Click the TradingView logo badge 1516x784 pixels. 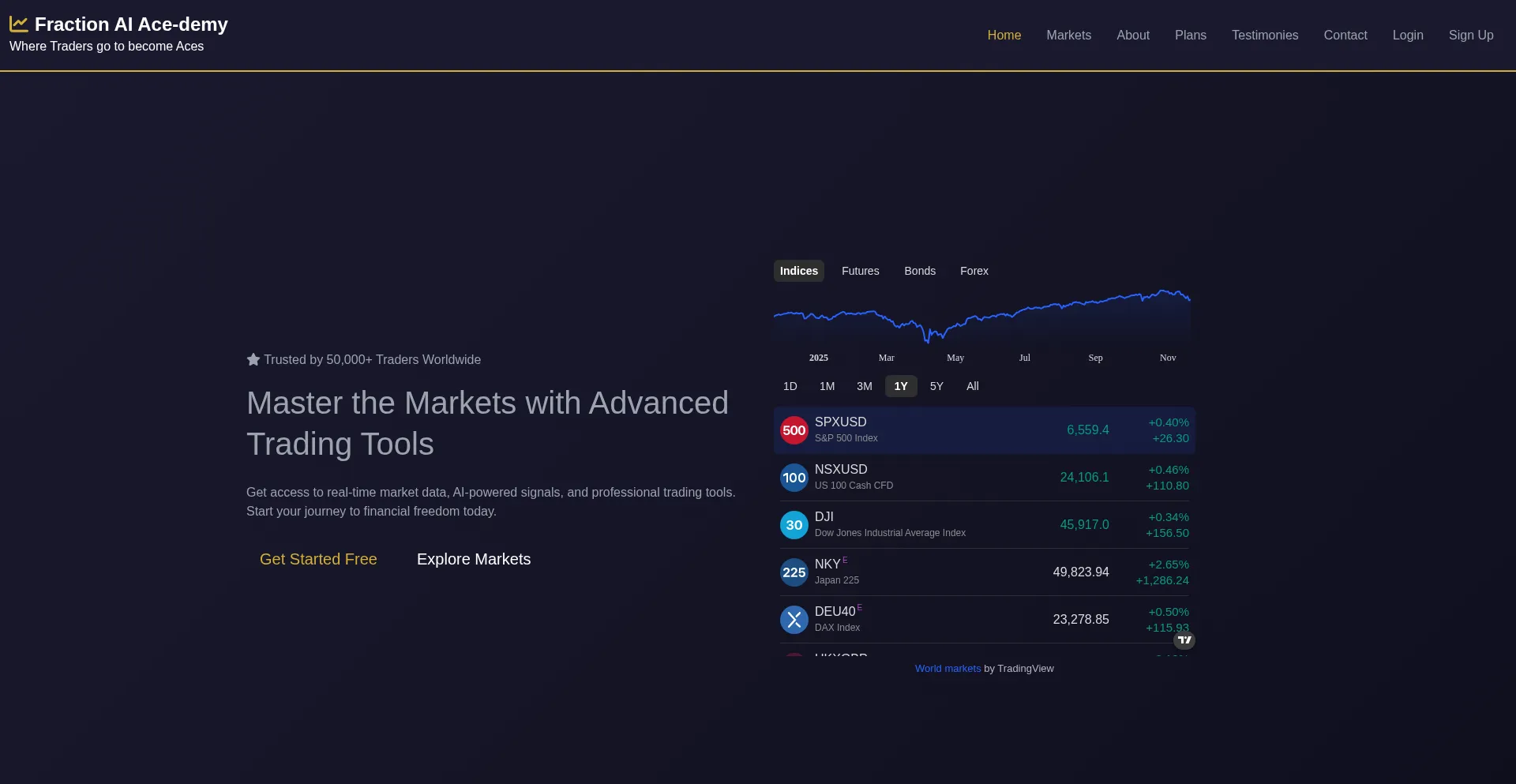[x=1184, y=640]
